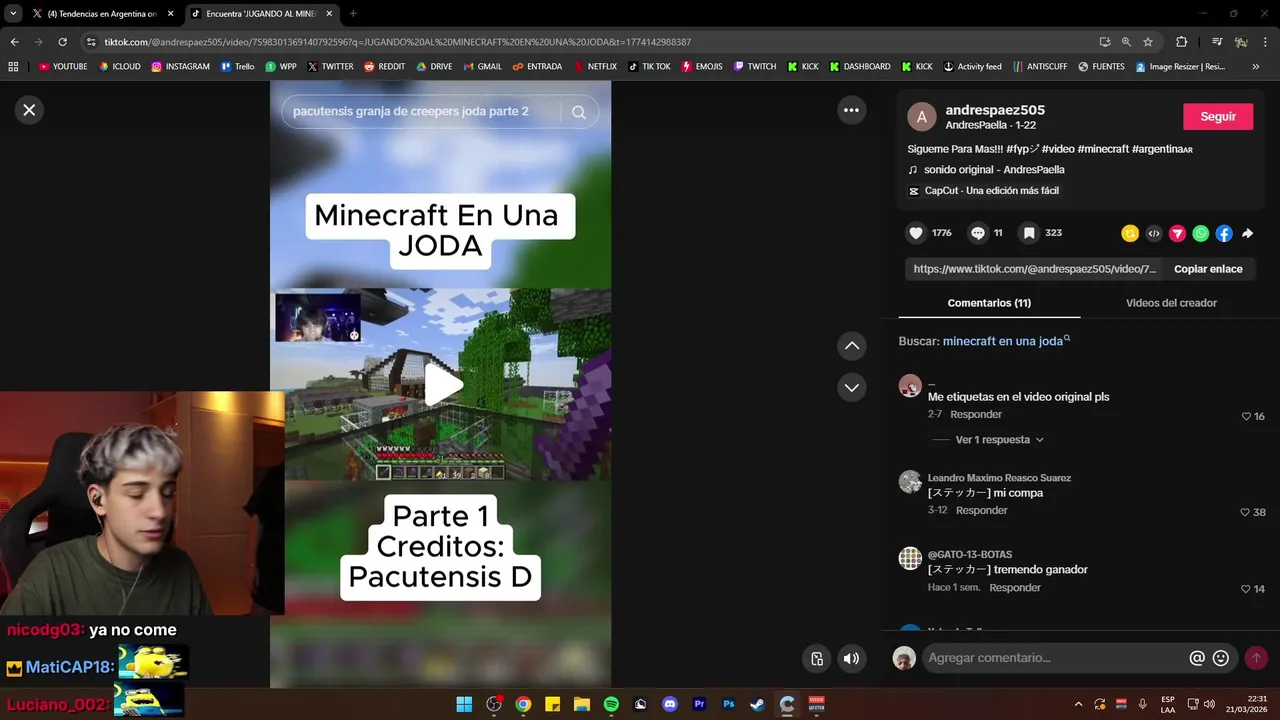This screenshot has width=1280, height=720.
Task: Open Spotify from taskbar
Action: (x=611, y=704)
